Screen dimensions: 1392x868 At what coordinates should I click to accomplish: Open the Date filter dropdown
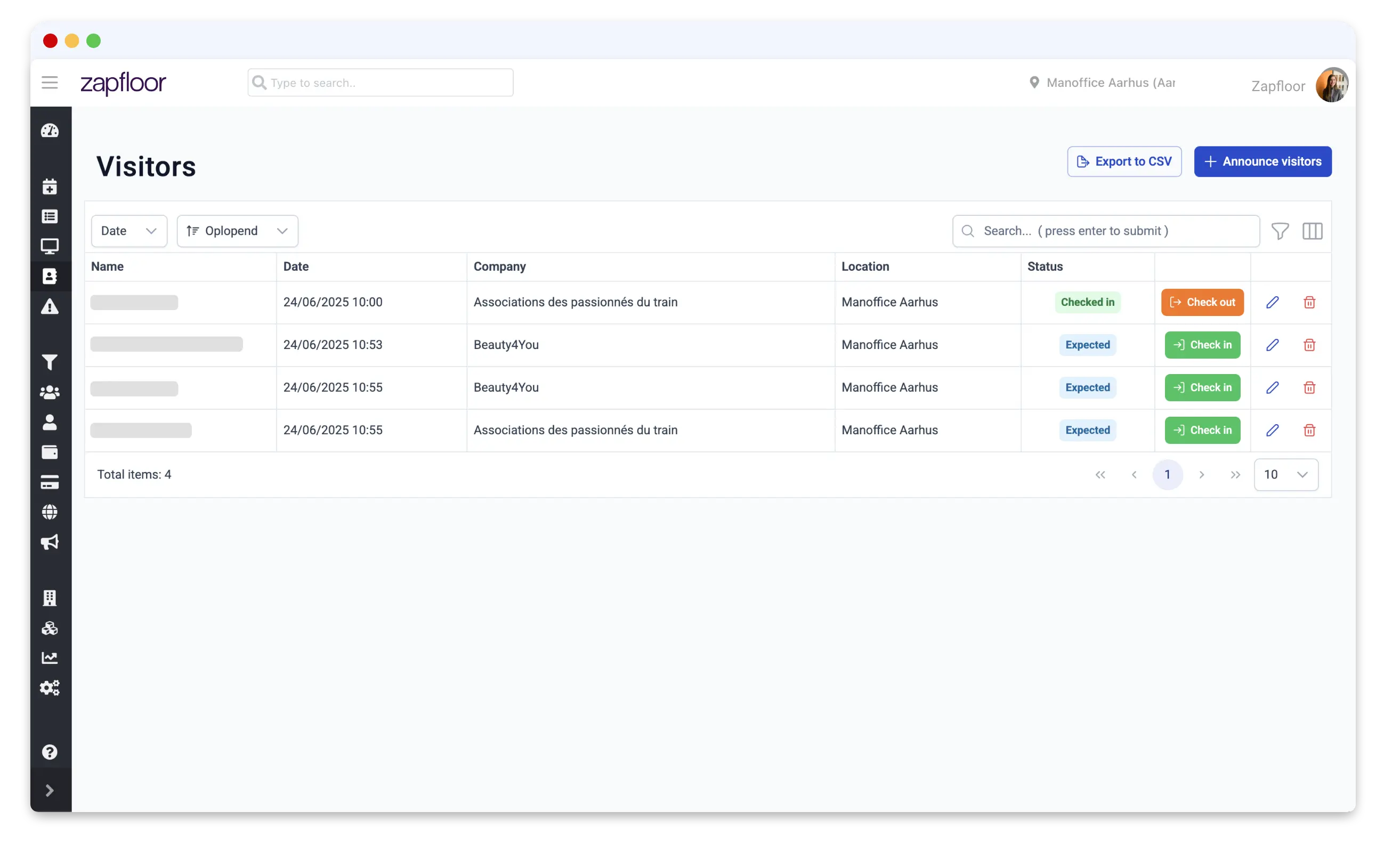coord(129,231)
